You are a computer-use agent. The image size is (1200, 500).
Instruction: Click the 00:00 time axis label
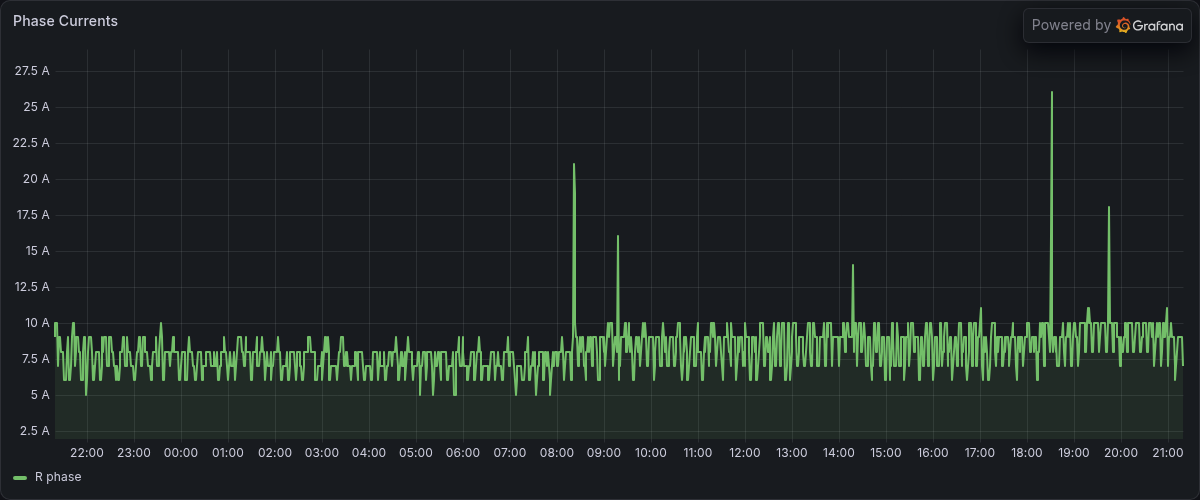tap(181, 453)
